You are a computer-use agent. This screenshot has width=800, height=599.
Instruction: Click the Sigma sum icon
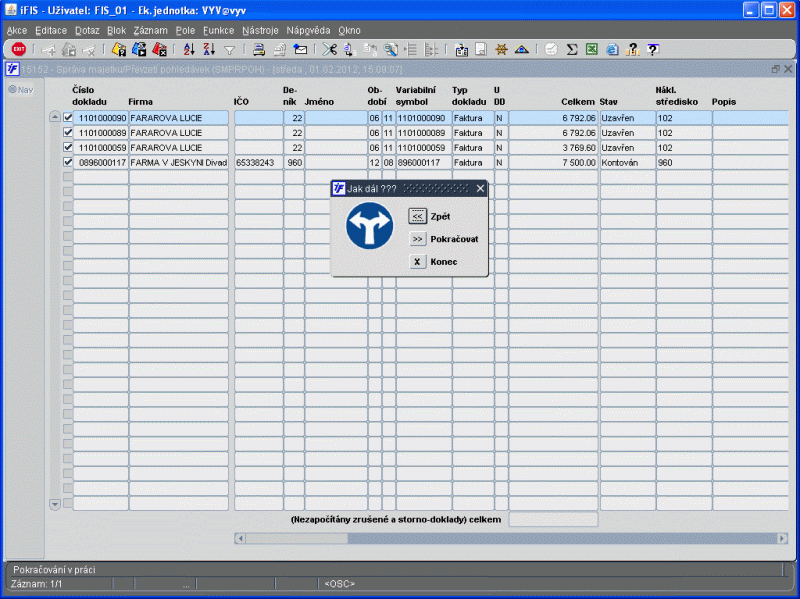point(572,49)
